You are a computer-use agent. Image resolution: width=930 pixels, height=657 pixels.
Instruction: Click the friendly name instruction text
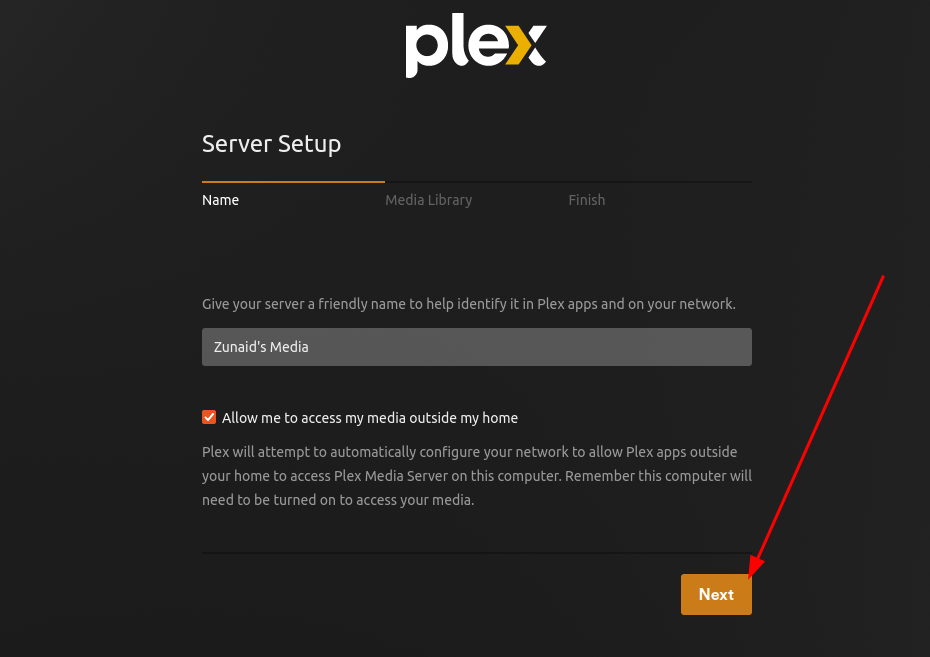(469, 304)
